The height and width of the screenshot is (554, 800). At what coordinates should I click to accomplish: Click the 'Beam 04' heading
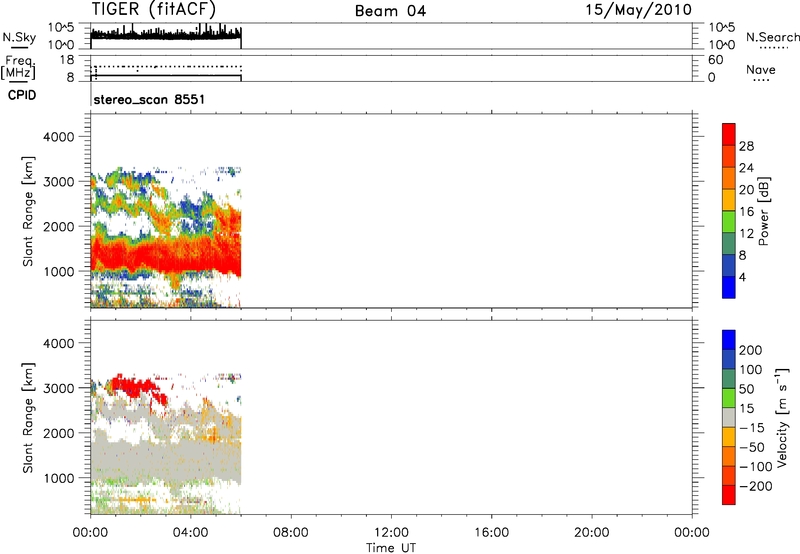[390, 11]
